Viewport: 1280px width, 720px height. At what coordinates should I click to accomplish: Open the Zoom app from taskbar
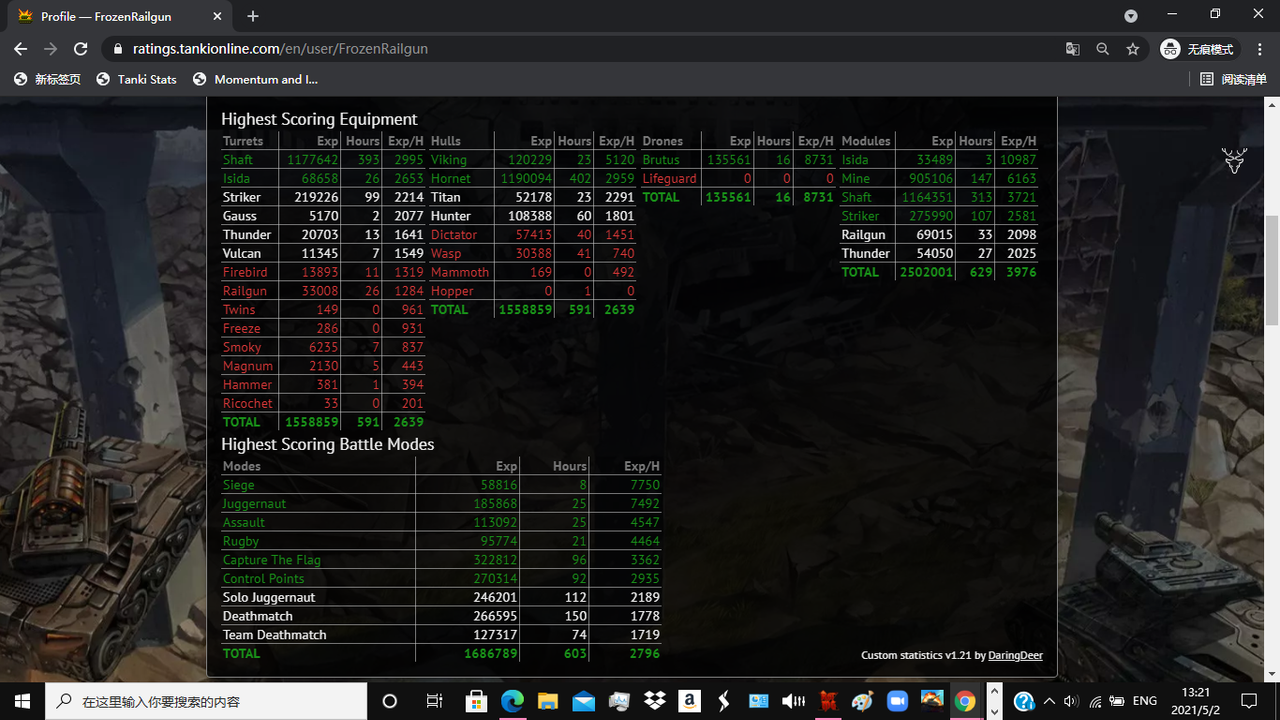(897, 701)
